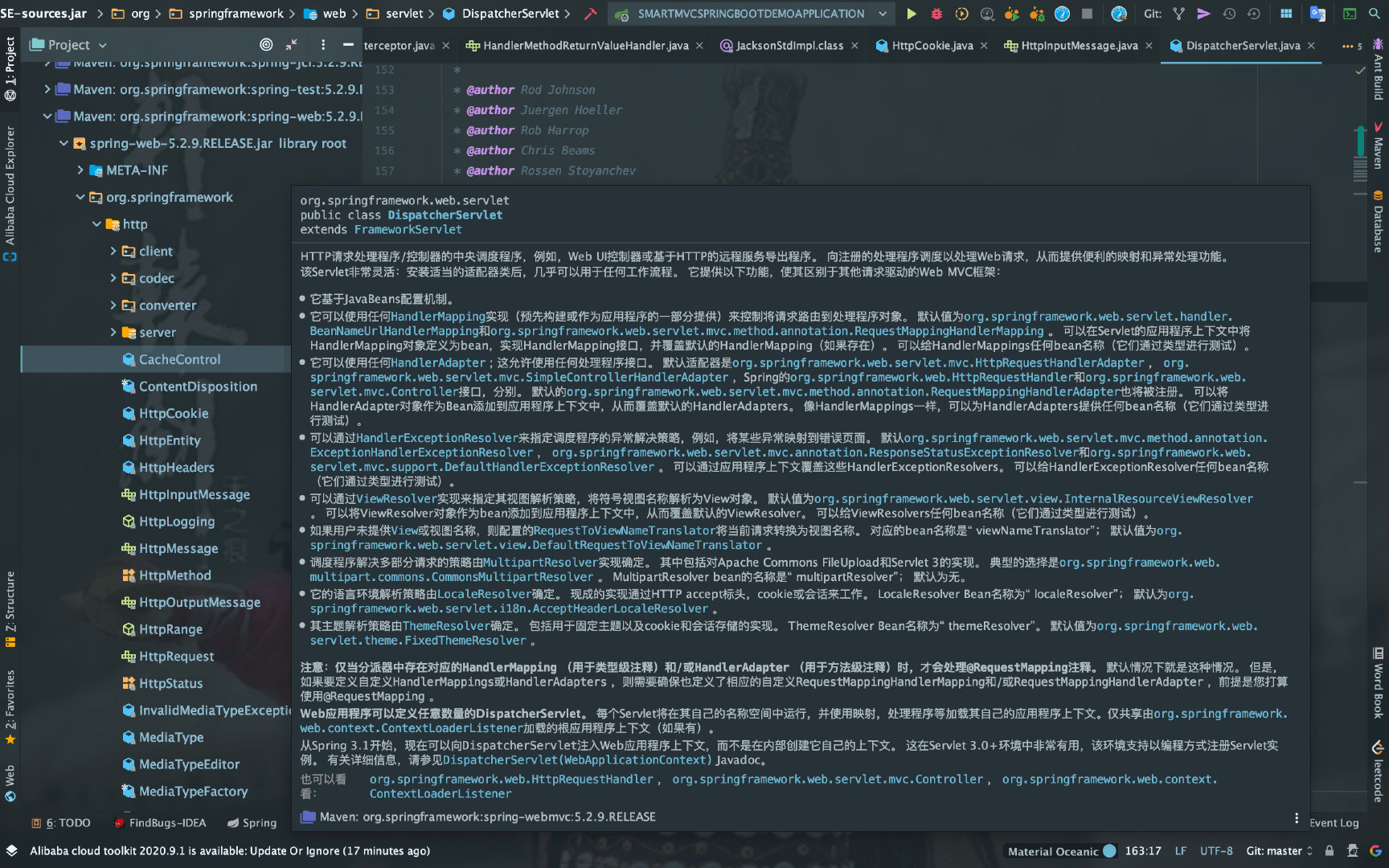Viewport: 1389px width, 868px height.
Task: Click the Google icon in status bar
Action: point(1375,851)
